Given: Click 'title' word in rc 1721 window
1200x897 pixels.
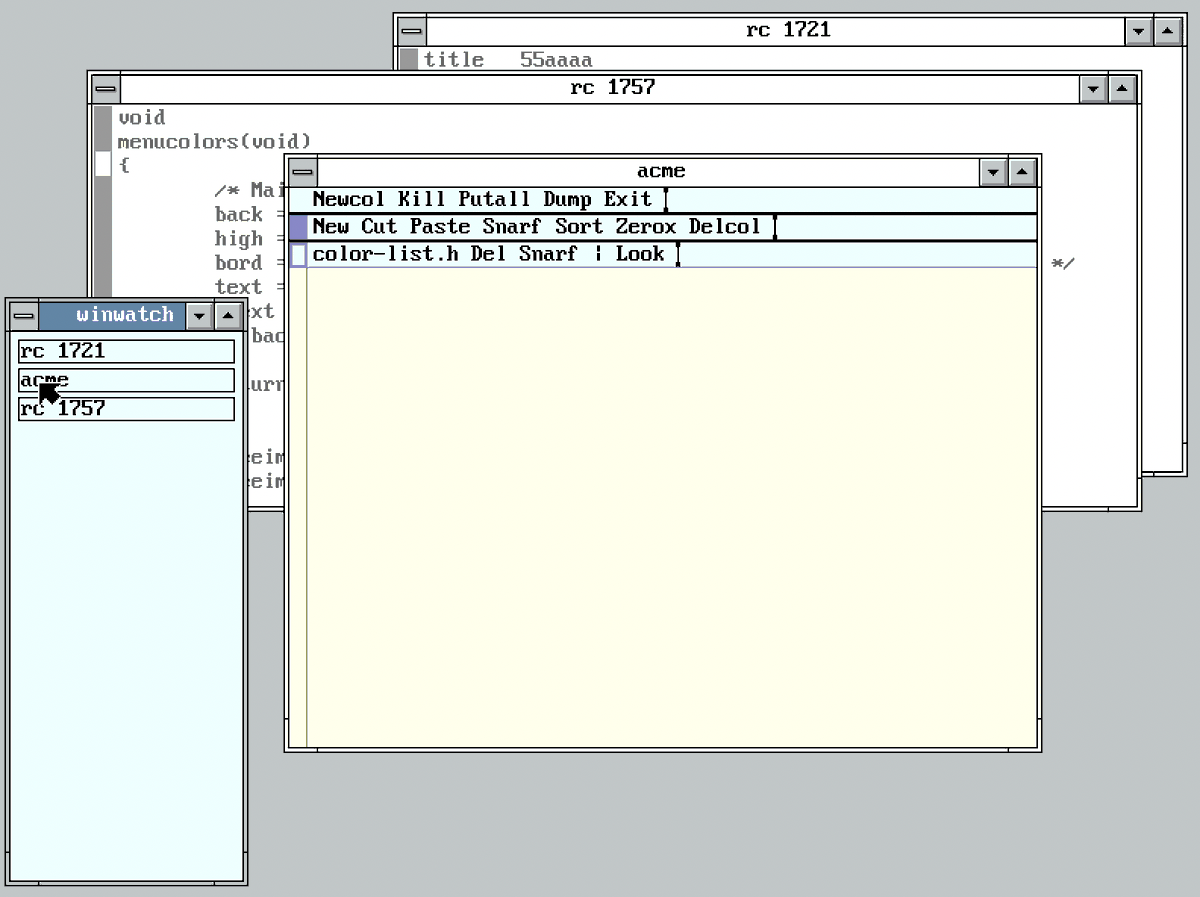Looking at the screenshot, I should 453,60.
